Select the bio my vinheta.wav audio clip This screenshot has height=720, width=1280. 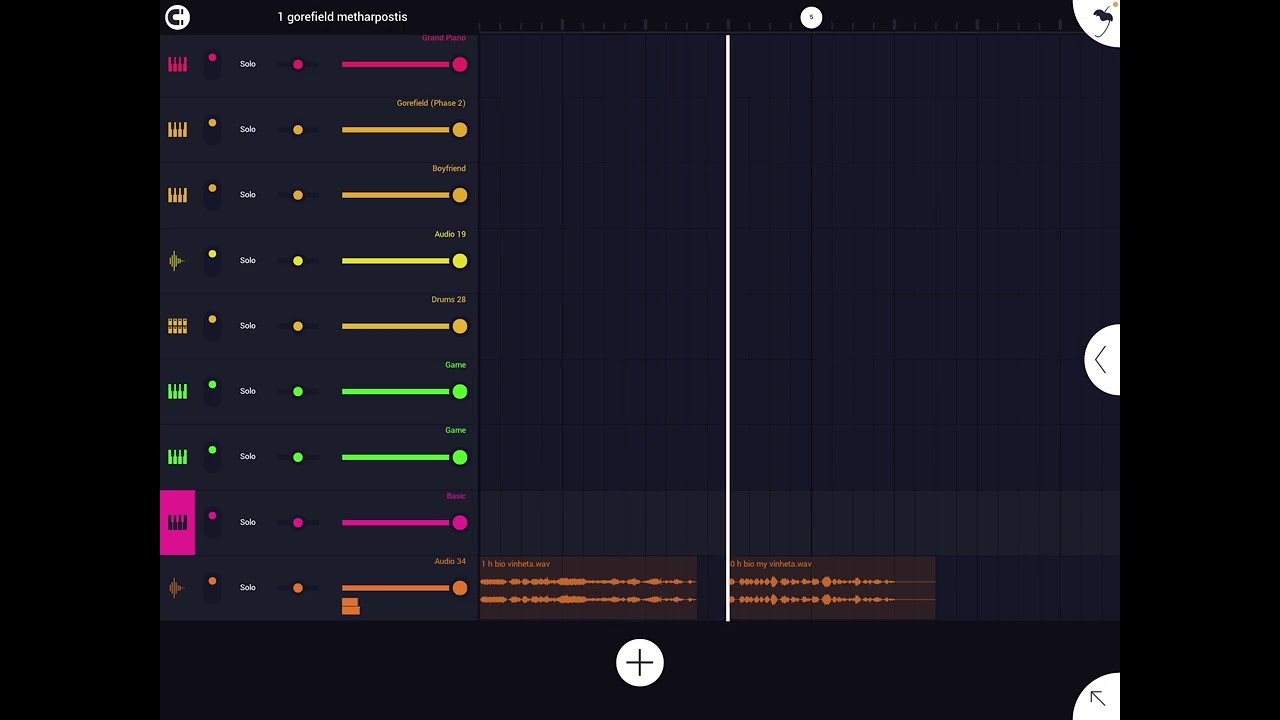point(832,588)
